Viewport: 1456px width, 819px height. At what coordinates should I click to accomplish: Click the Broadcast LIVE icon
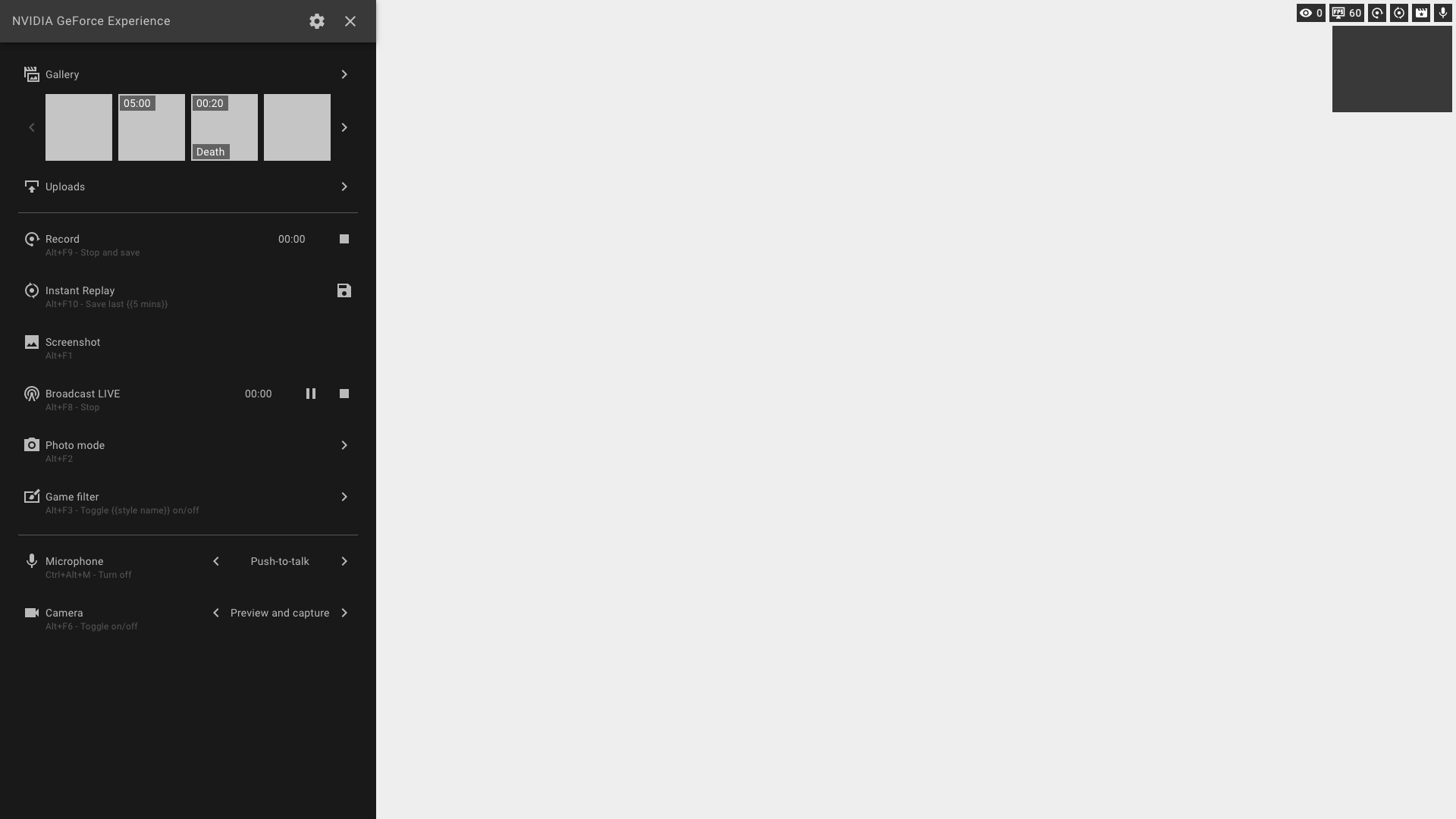click(32, 393)
